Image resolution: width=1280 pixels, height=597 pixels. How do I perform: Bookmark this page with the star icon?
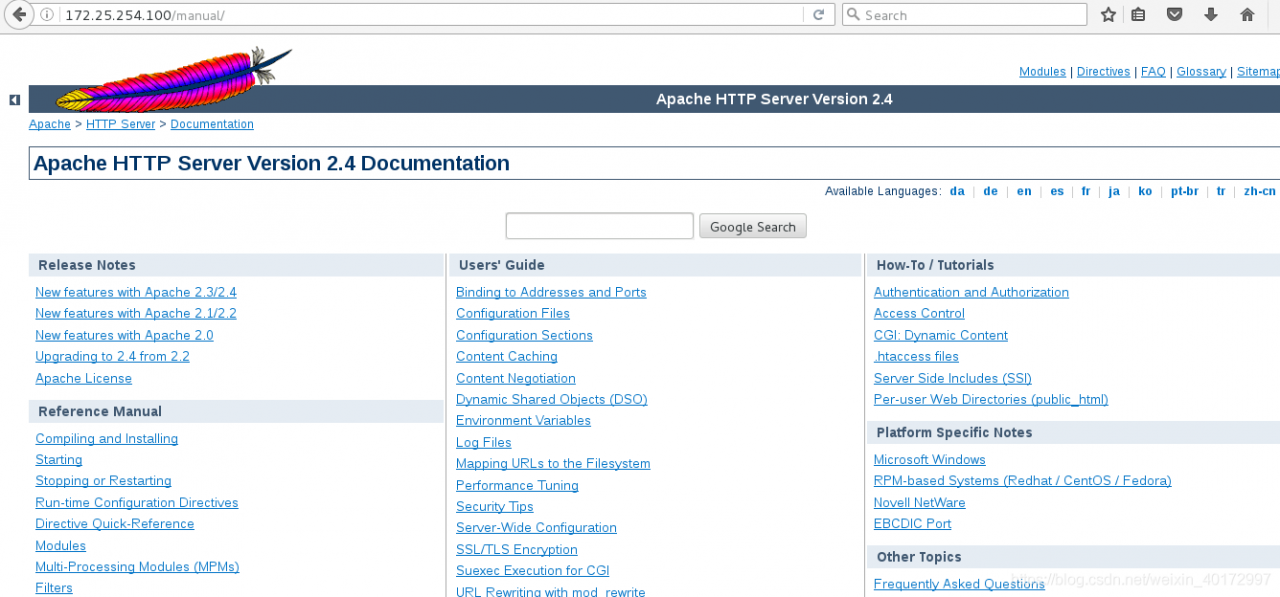[1108, 15]
